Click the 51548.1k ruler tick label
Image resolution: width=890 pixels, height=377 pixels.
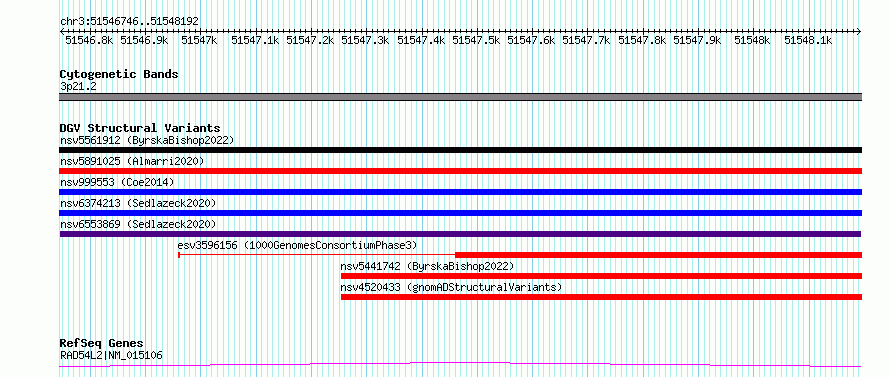pyautogui.click(x=808, y=40)
